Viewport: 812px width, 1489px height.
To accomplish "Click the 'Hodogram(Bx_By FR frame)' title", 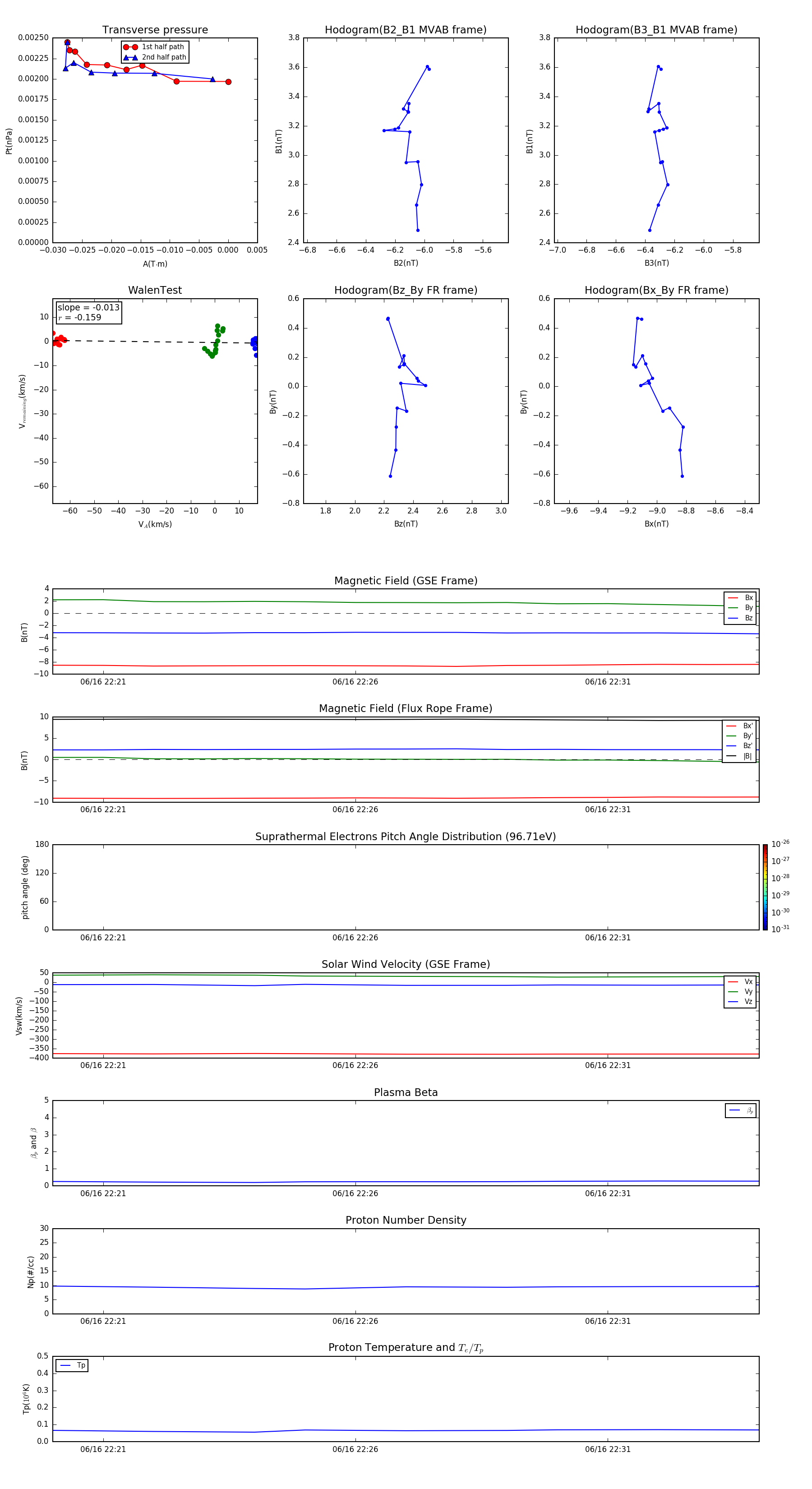I will tap(656, 290).
